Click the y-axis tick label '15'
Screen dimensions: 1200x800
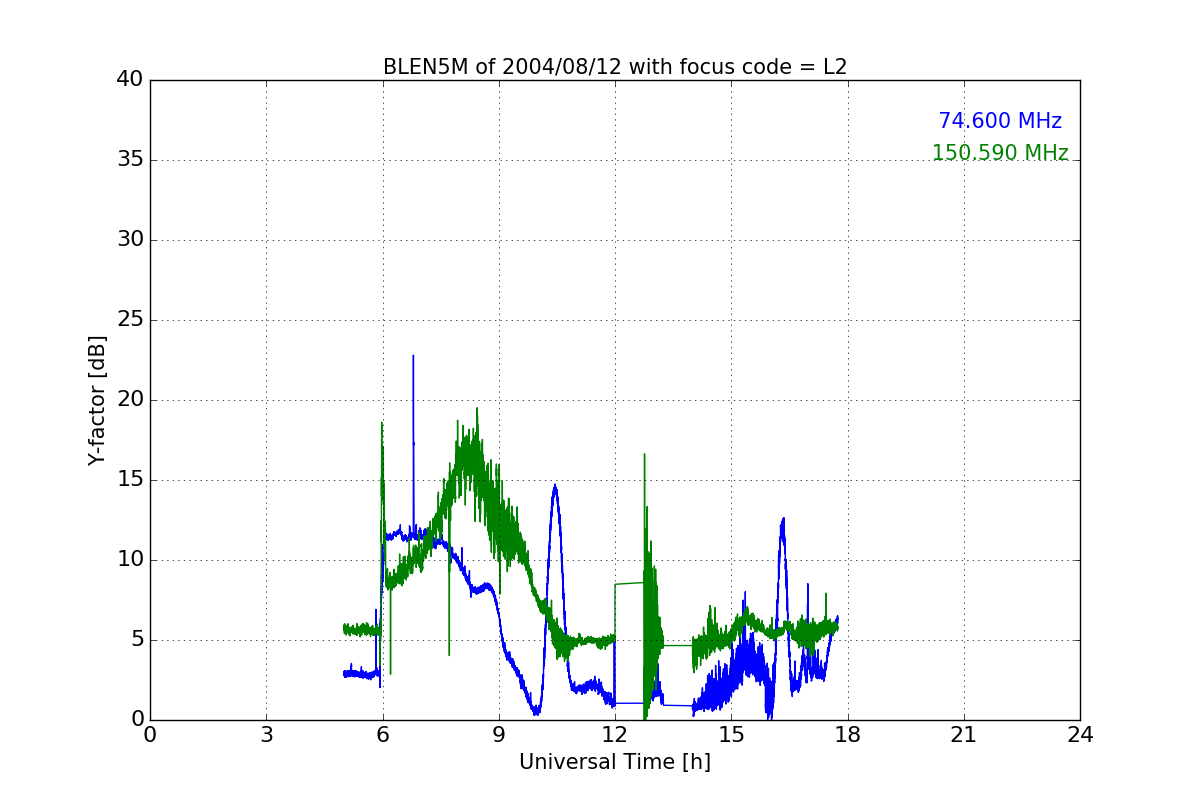pyautogui.click(x=130, y=480)
